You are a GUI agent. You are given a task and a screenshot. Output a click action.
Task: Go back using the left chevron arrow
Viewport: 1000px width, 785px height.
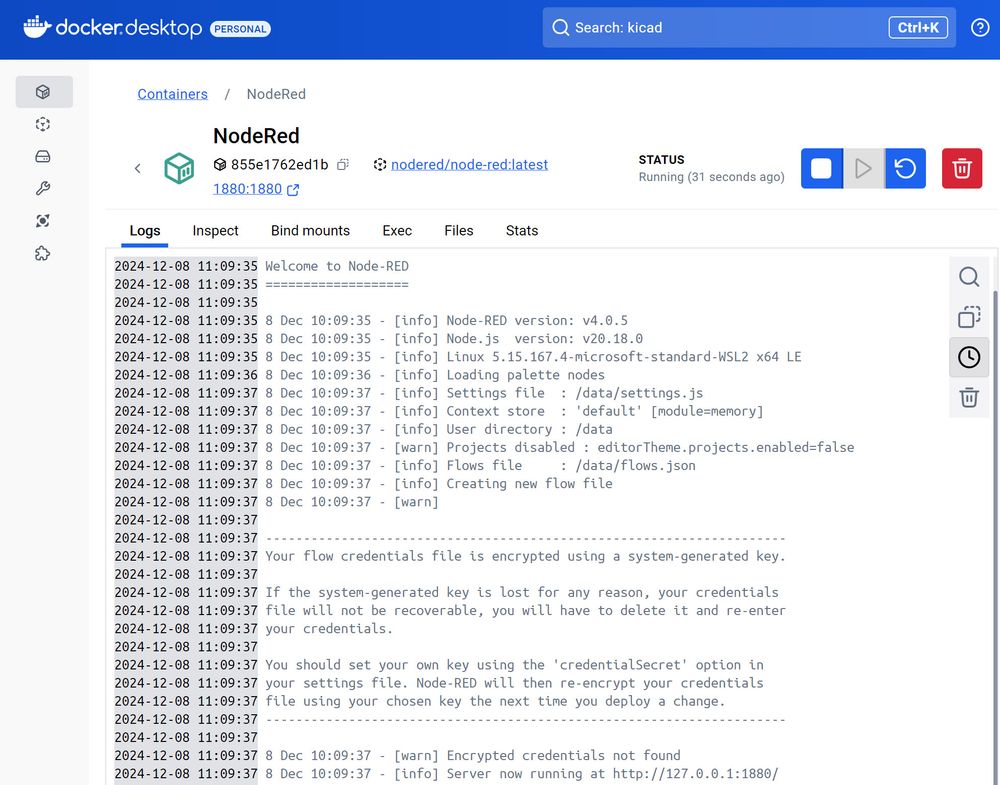pos(138,168)
